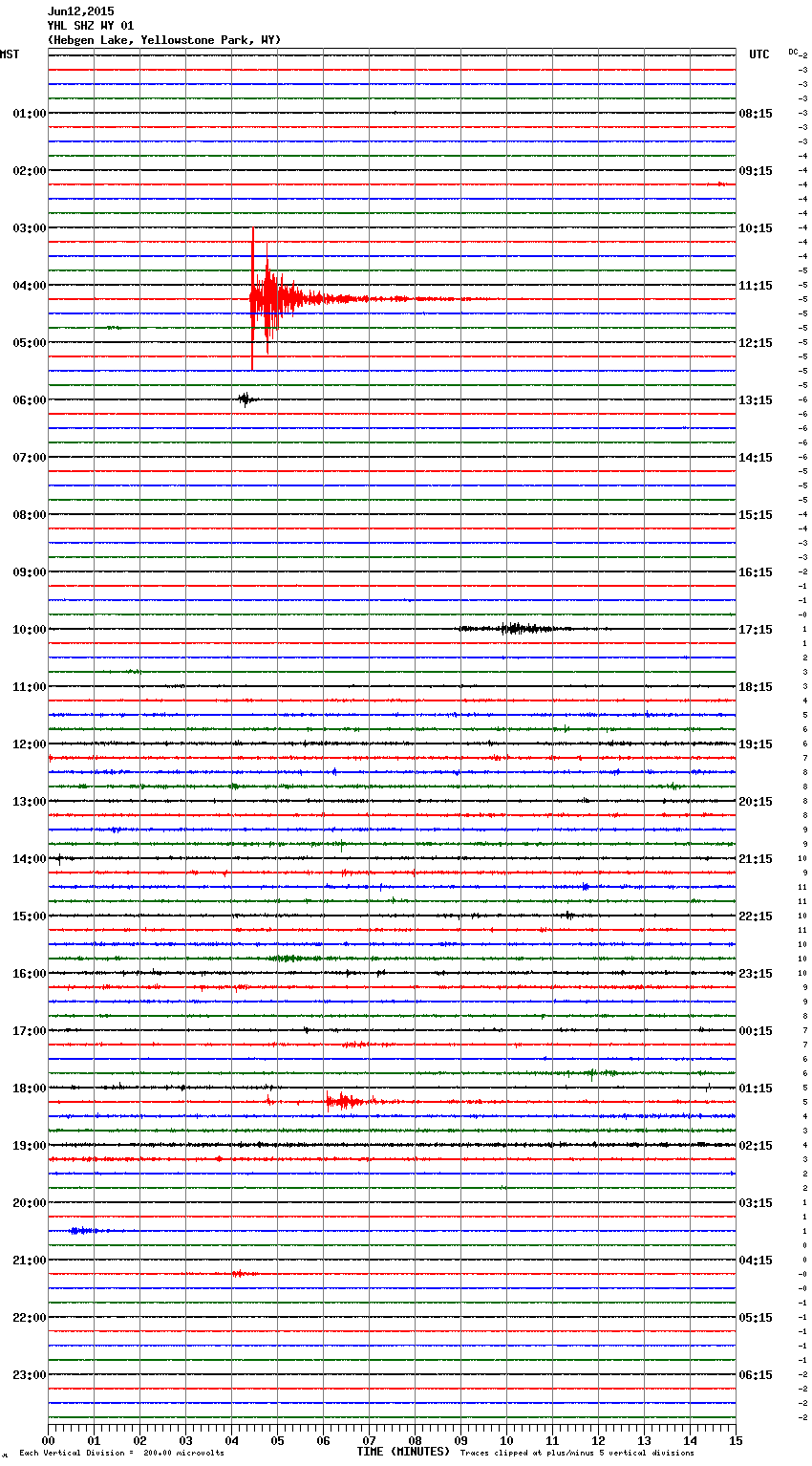Select minute 03 tick label on time axis
Image resolution: width=812 pixels, height=1466 pixels.
185,1440
